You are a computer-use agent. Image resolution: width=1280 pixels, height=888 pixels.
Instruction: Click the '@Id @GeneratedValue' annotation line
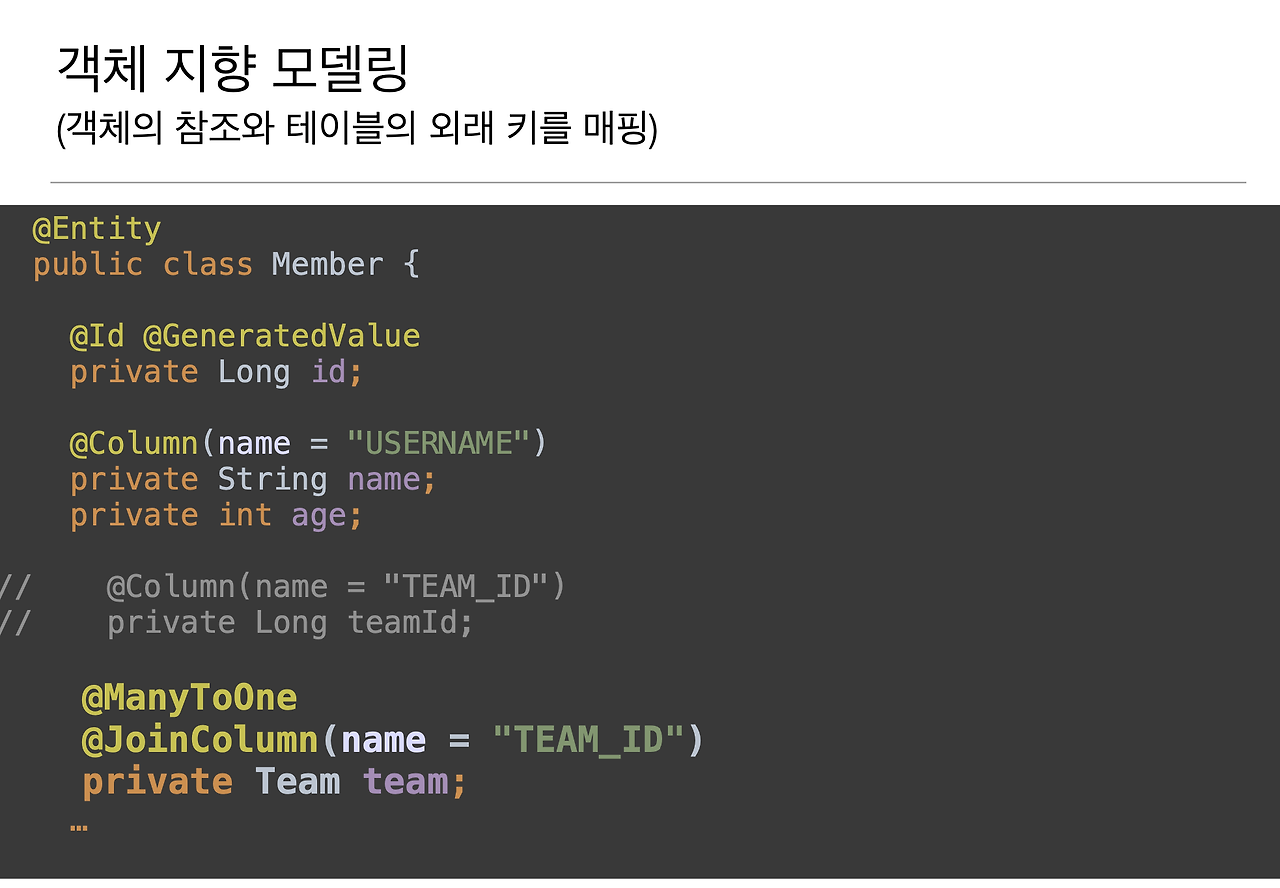[245, 336]
